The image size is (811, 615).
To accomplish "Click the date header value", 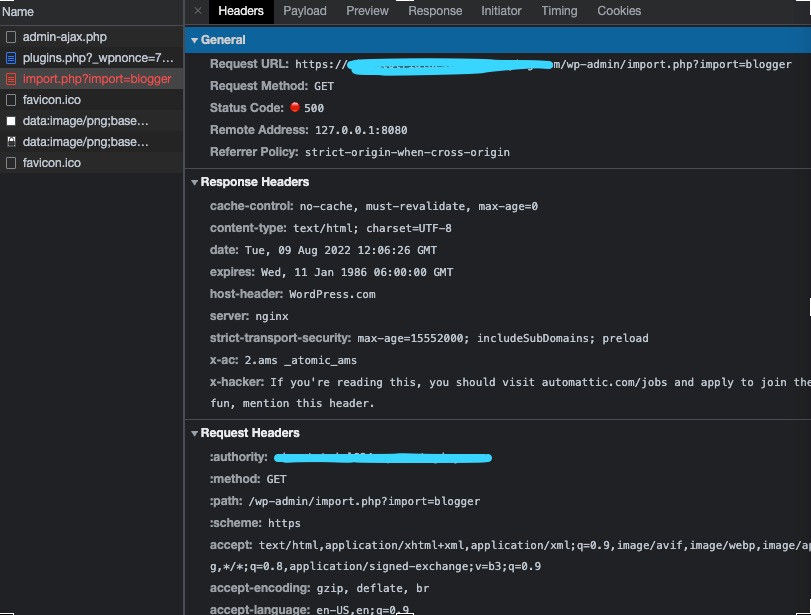I will pyautogui.click(x=341, y=250).
